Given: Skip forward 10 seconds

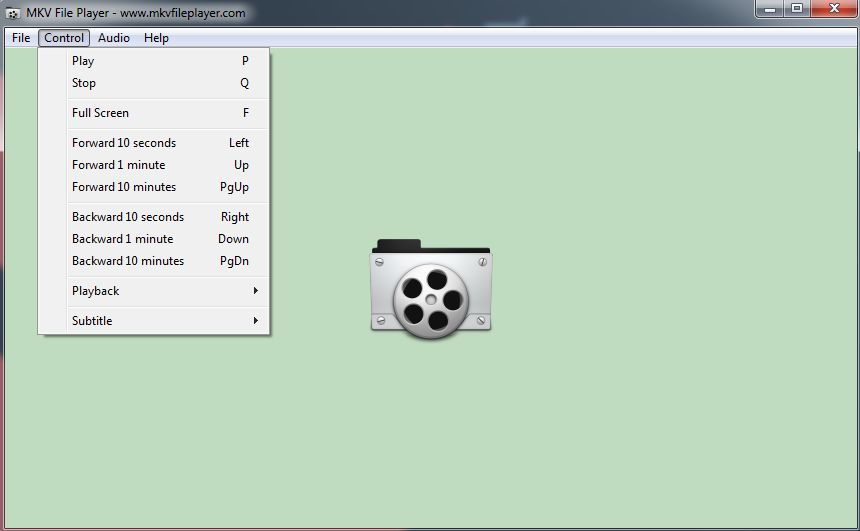Looking at the screenshot, I should [x=154, y=143].
